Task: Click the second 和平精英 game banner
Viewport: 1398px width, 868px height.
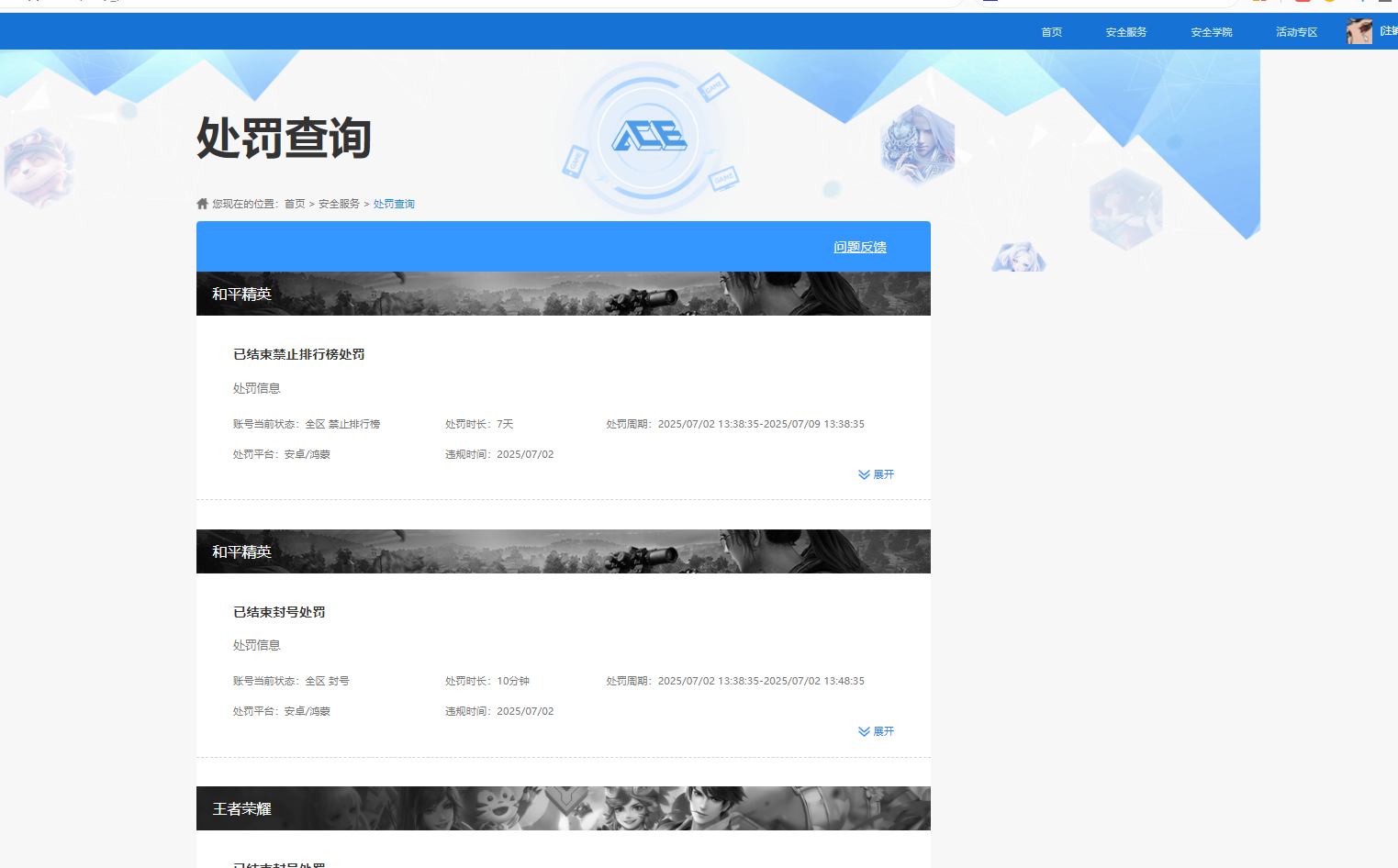Action: 564,551
